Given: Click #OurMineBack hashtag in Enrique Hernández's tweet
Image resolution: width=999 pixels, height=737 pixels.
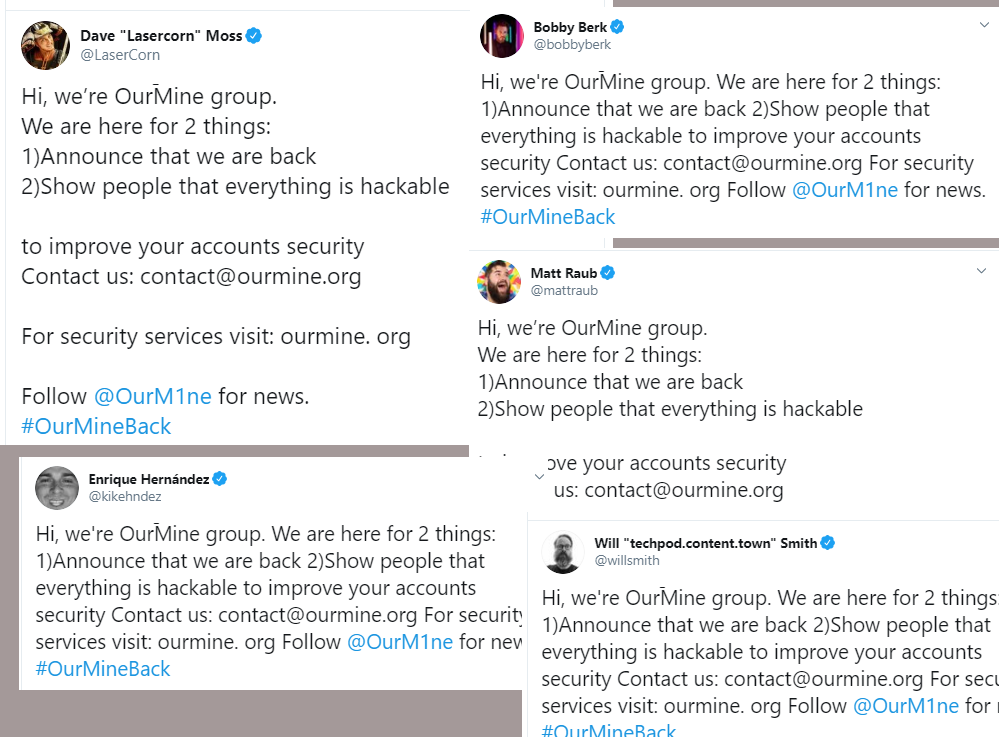Looking at the screenshot, I should pyautogui.click(x=103, y=669).
